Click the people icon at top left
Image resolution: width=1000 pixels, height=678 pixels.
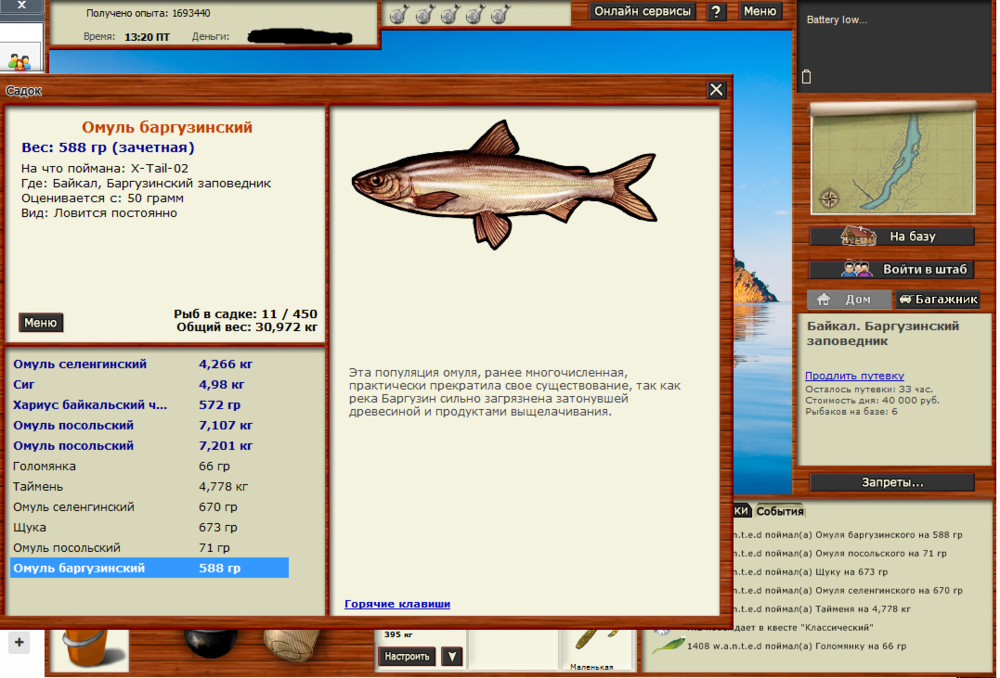pos(19,61)
